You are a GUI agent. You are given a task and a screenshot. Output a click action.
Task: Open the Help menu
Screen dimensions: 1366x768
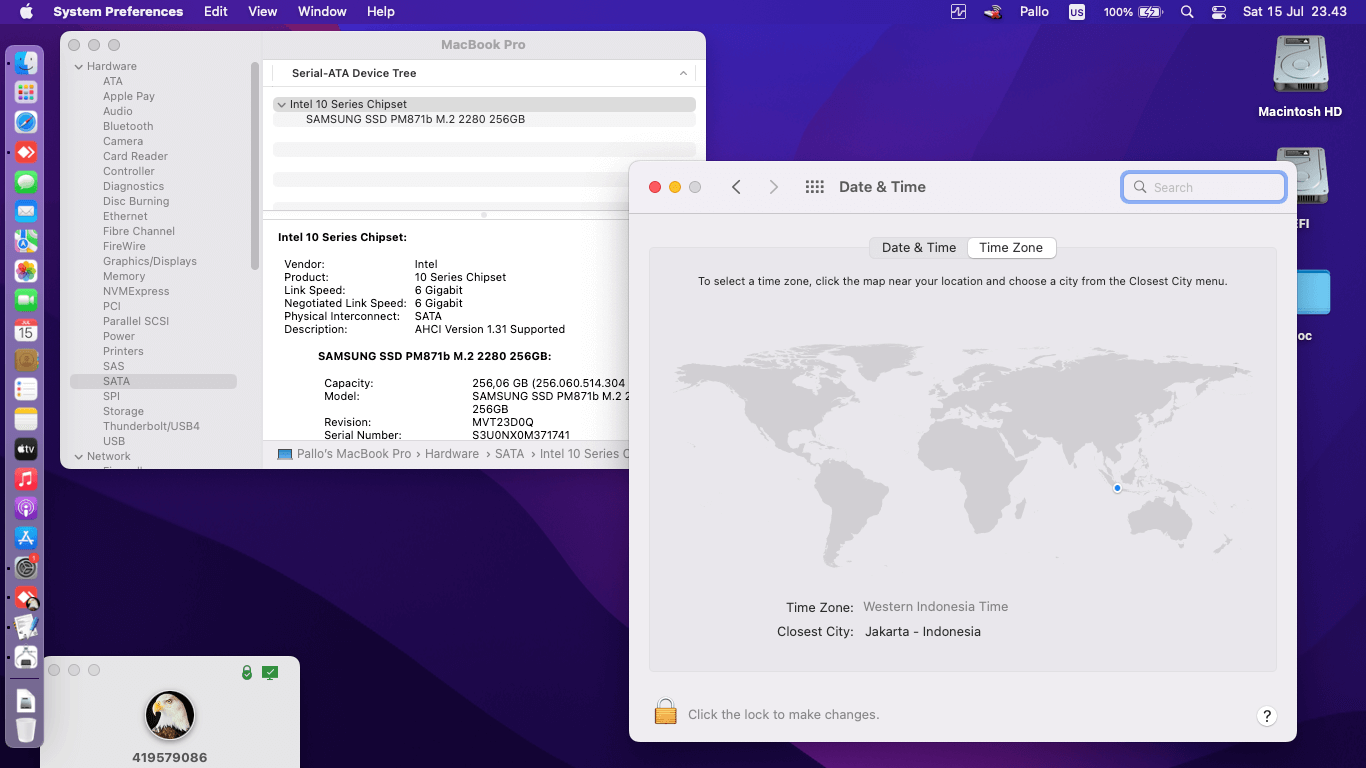pos(381,12)
